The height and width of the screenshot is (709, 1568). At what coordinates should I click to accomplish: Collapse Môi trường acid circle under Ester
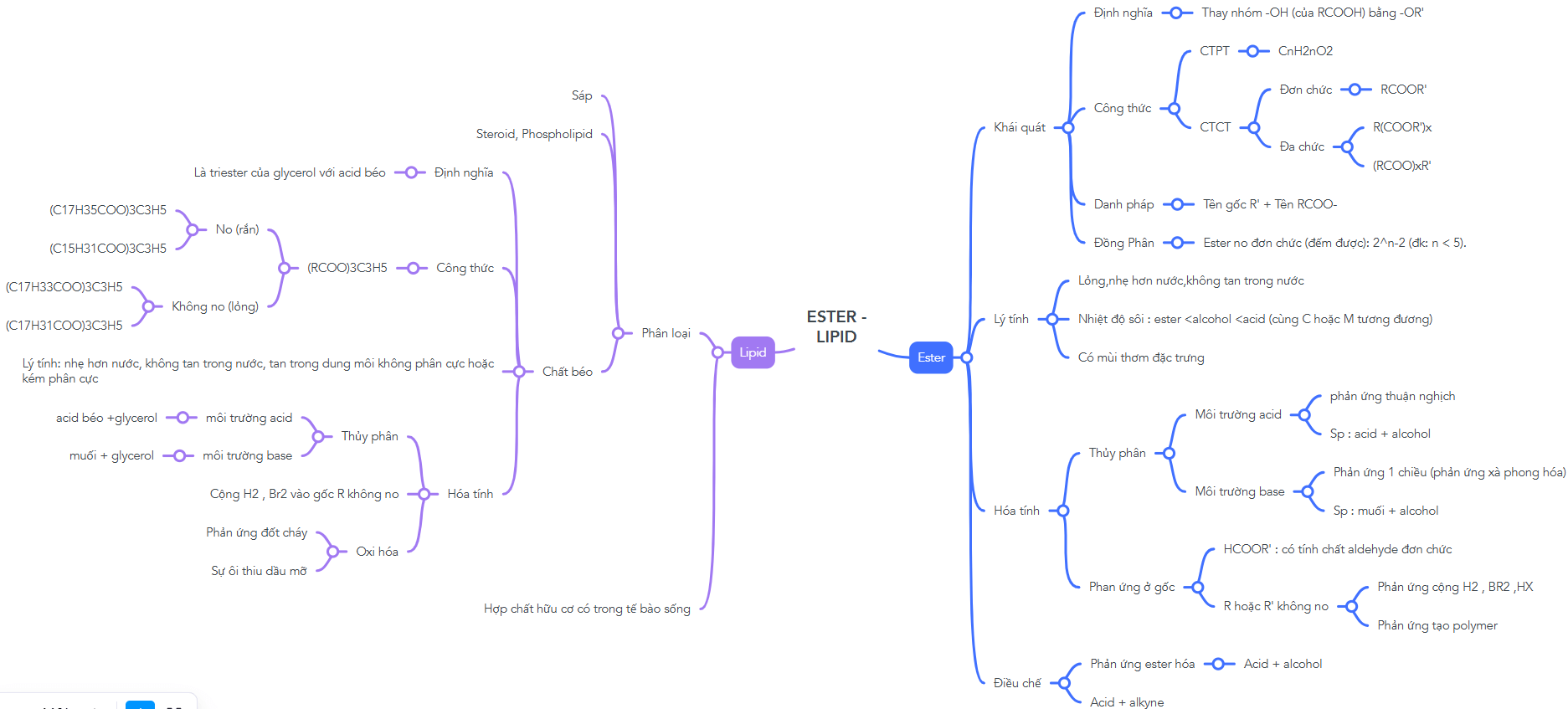coord(1305,414)
